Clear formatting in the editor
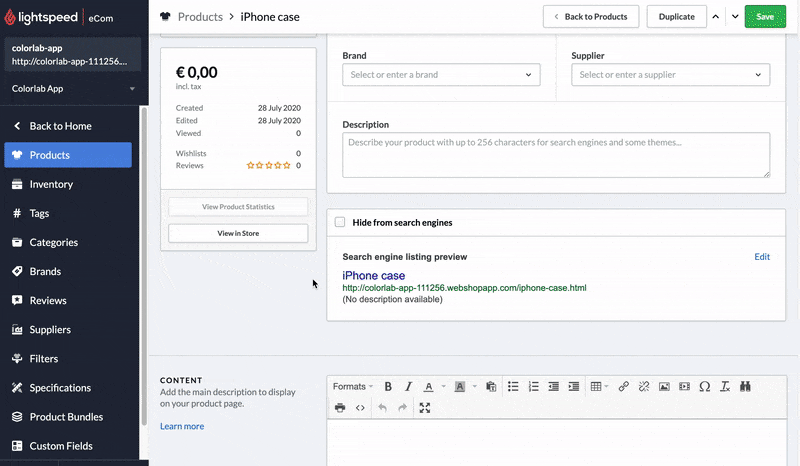 725,386
